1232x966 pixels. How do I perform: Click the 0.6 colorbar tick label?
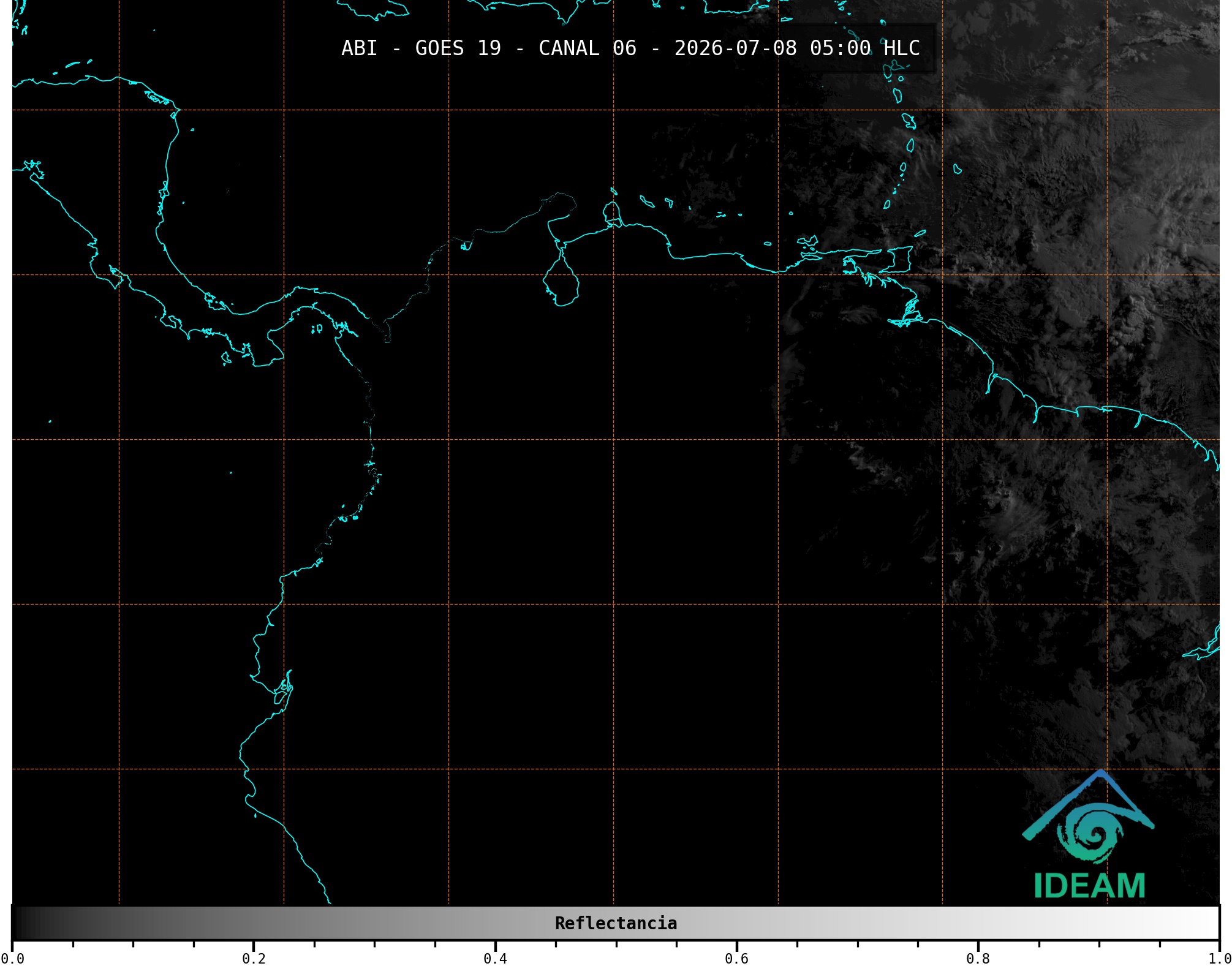click(x=736, y=959)
